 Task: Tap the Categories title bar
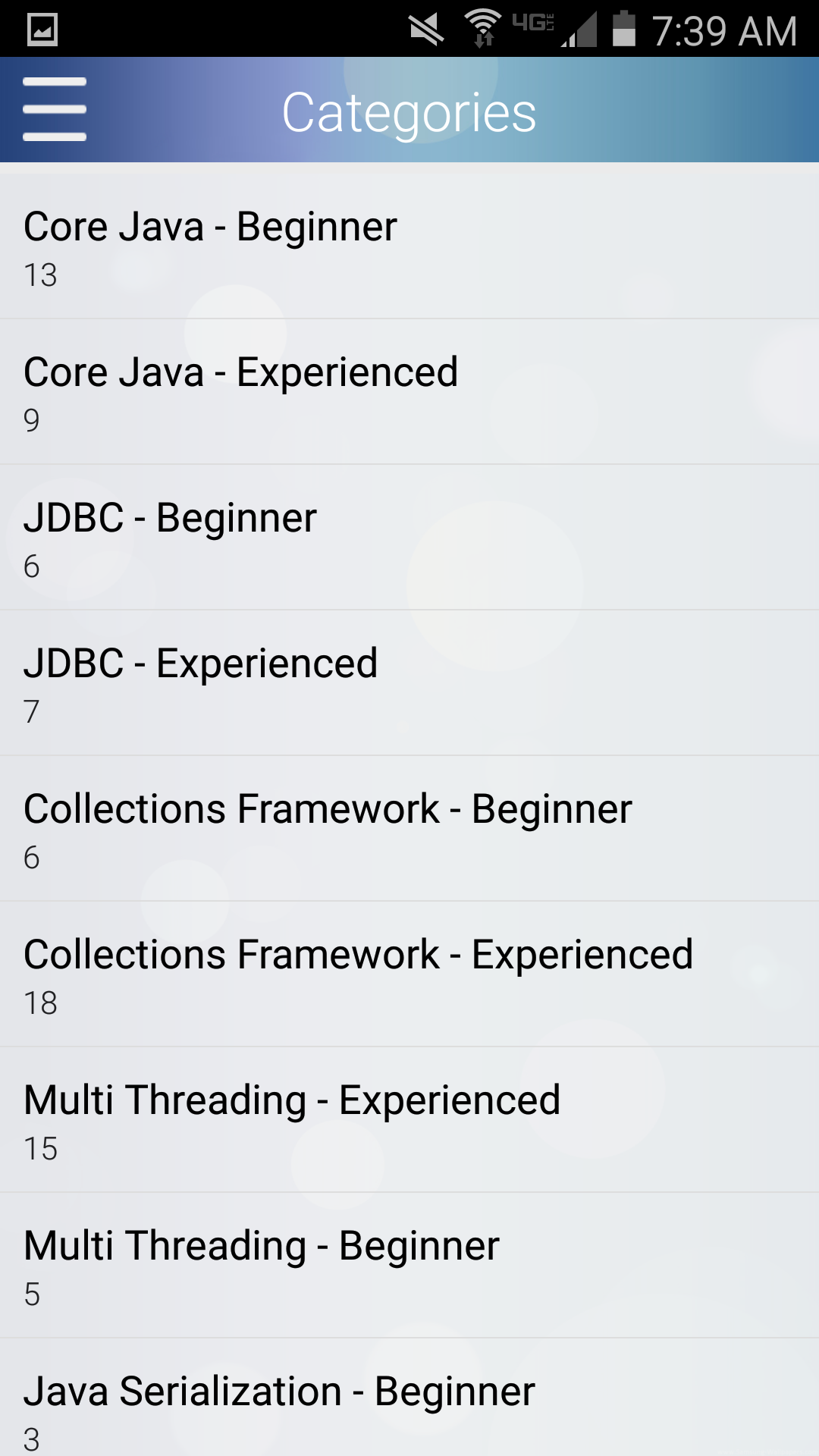(x=409, y=112)
